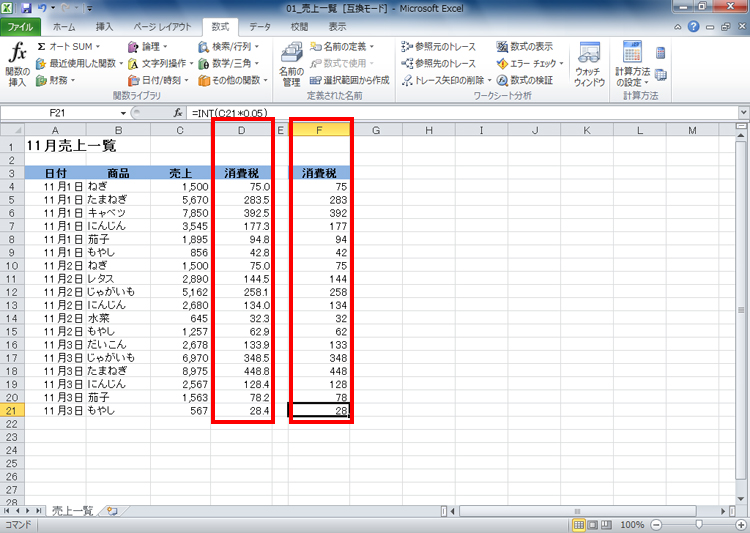Click in the formula bar input
Screen dimensions: 750x533
coord(462,113)
